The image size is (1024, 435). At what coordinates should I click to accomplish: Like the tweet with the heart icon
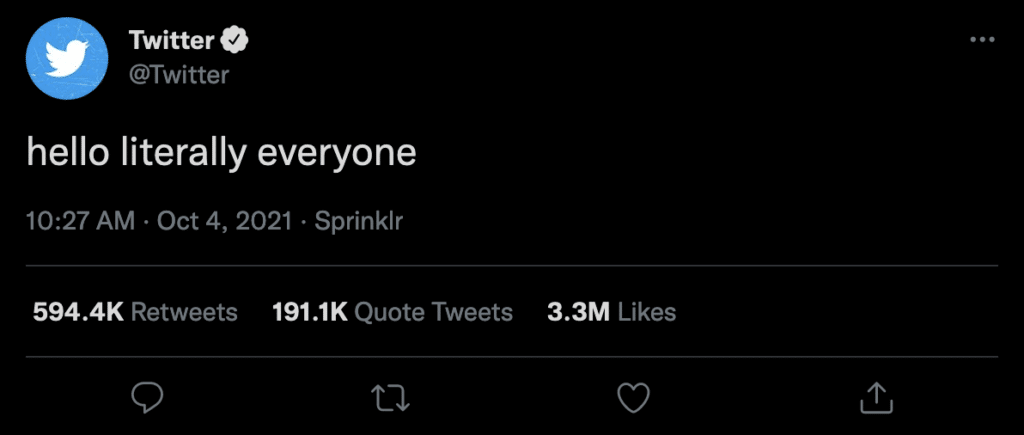pos(633,398)
